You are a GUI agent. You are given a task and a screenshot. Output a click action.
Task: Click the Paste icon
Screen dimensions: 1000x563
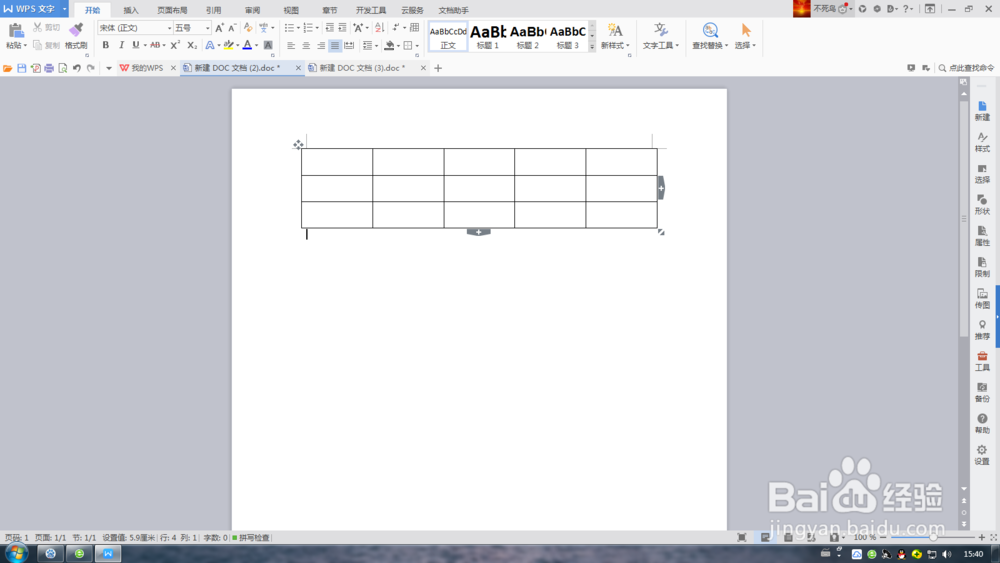click(x=16, y=30)
